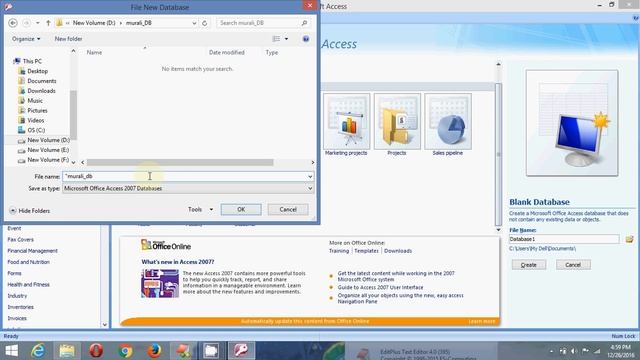Launch Firefox from taskbar
Image resolution: width=640 pixels, height=360 pixels.
click(154, 351)
